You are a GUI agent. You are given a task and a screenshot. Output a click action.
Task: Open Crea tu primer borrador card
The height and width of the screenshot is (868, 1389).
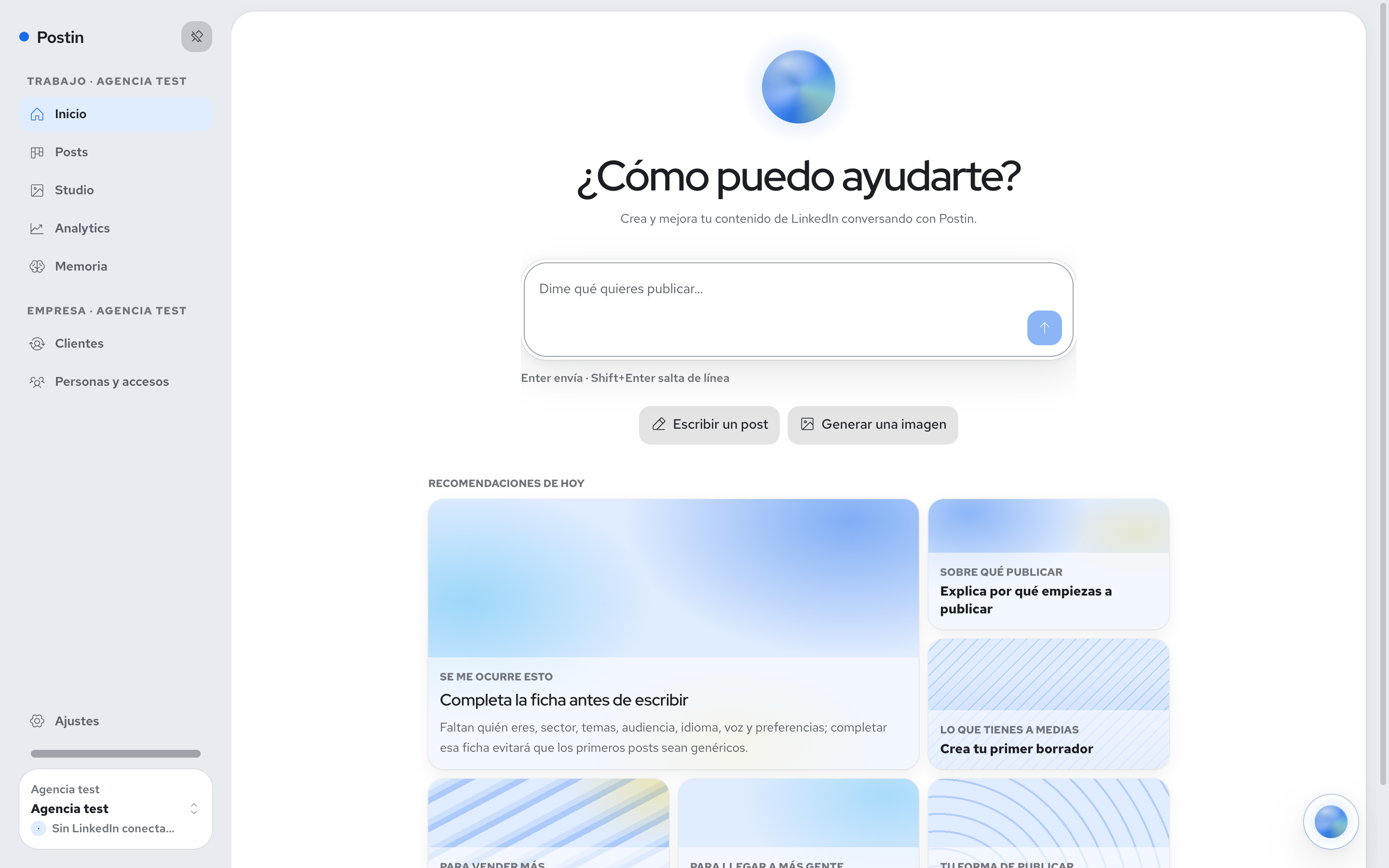[1048, 705]
